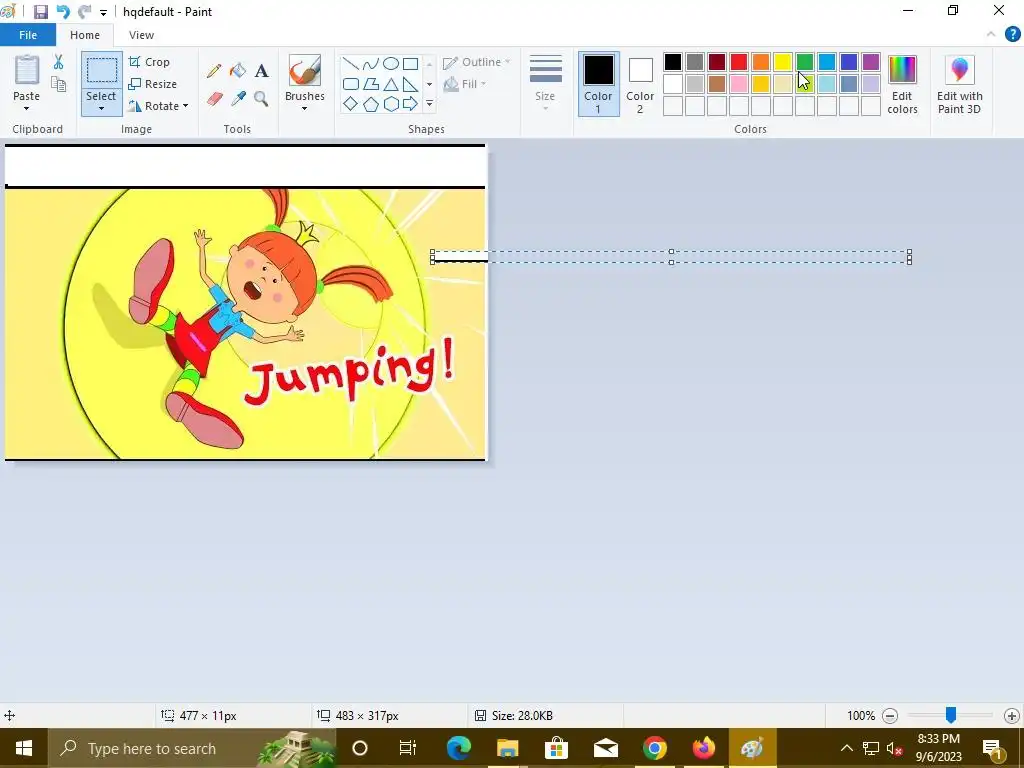Collapse the ribbon with chevron
1024x768 pixels.
pos(991,35)
